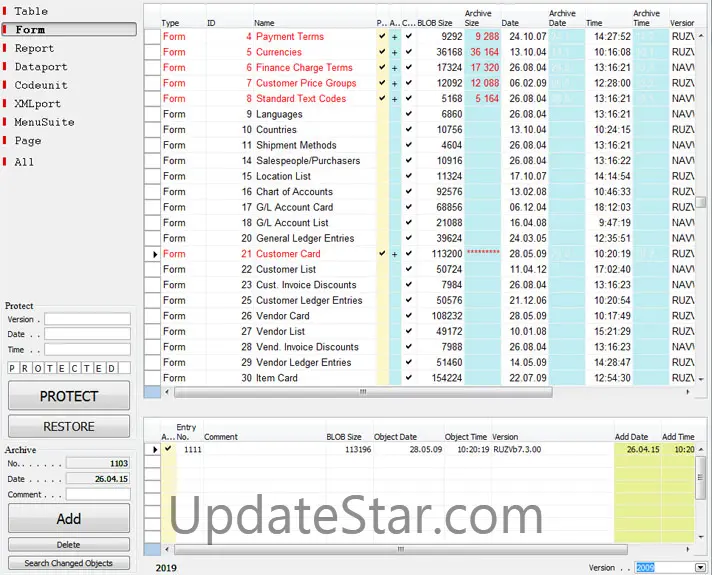This screenshot has width=712, height=575.
Task: Select the G/L Account Card row
Action: point(420,207)
